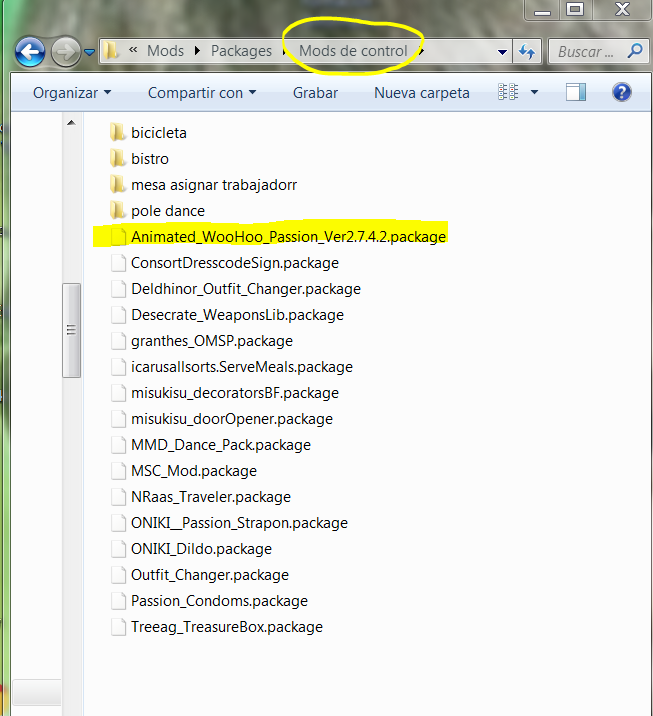
Task: Minimize the Explorer window
Action: pos(542,10)
